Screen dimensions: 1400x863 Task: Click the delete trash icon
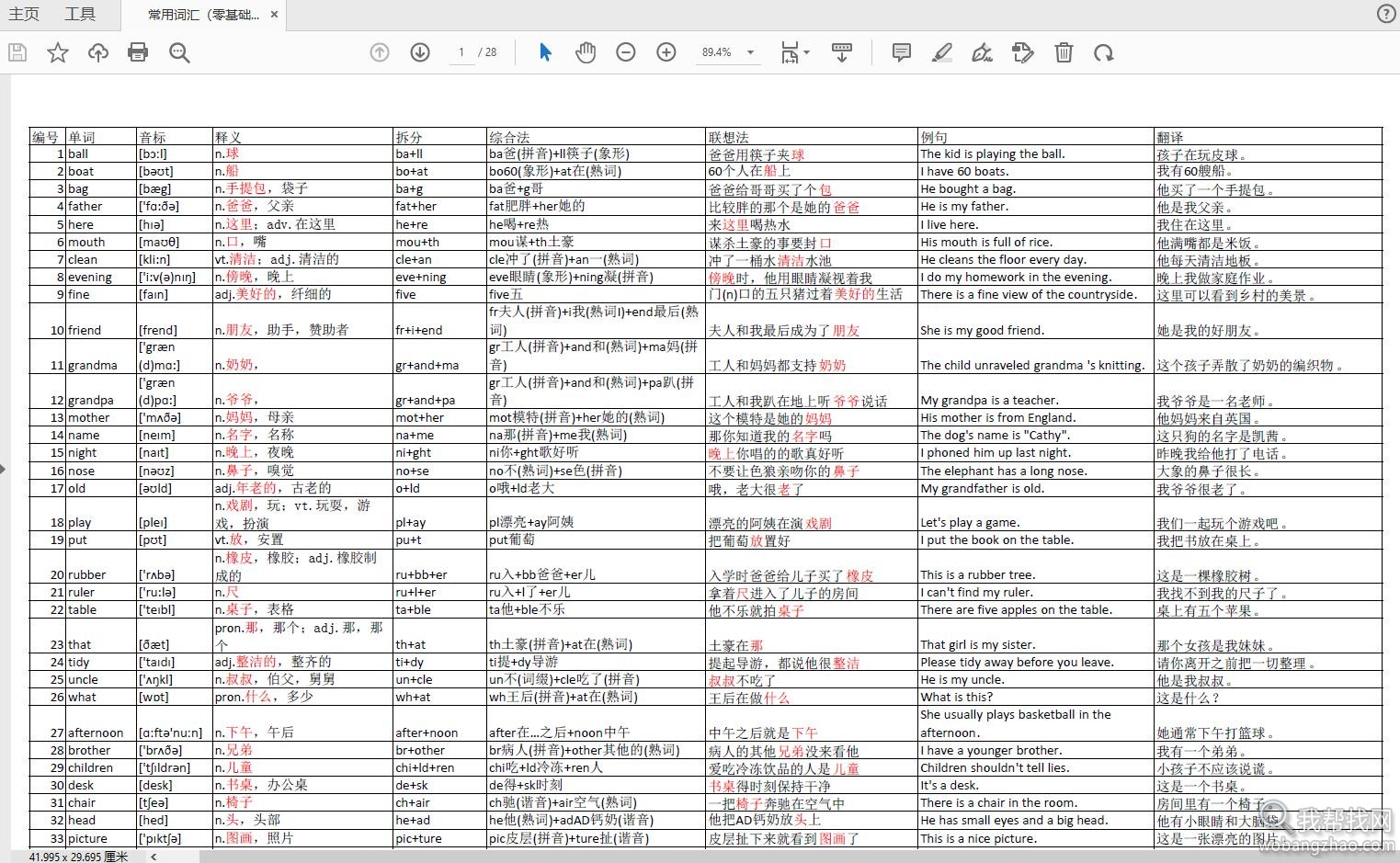click(1064, 52)
